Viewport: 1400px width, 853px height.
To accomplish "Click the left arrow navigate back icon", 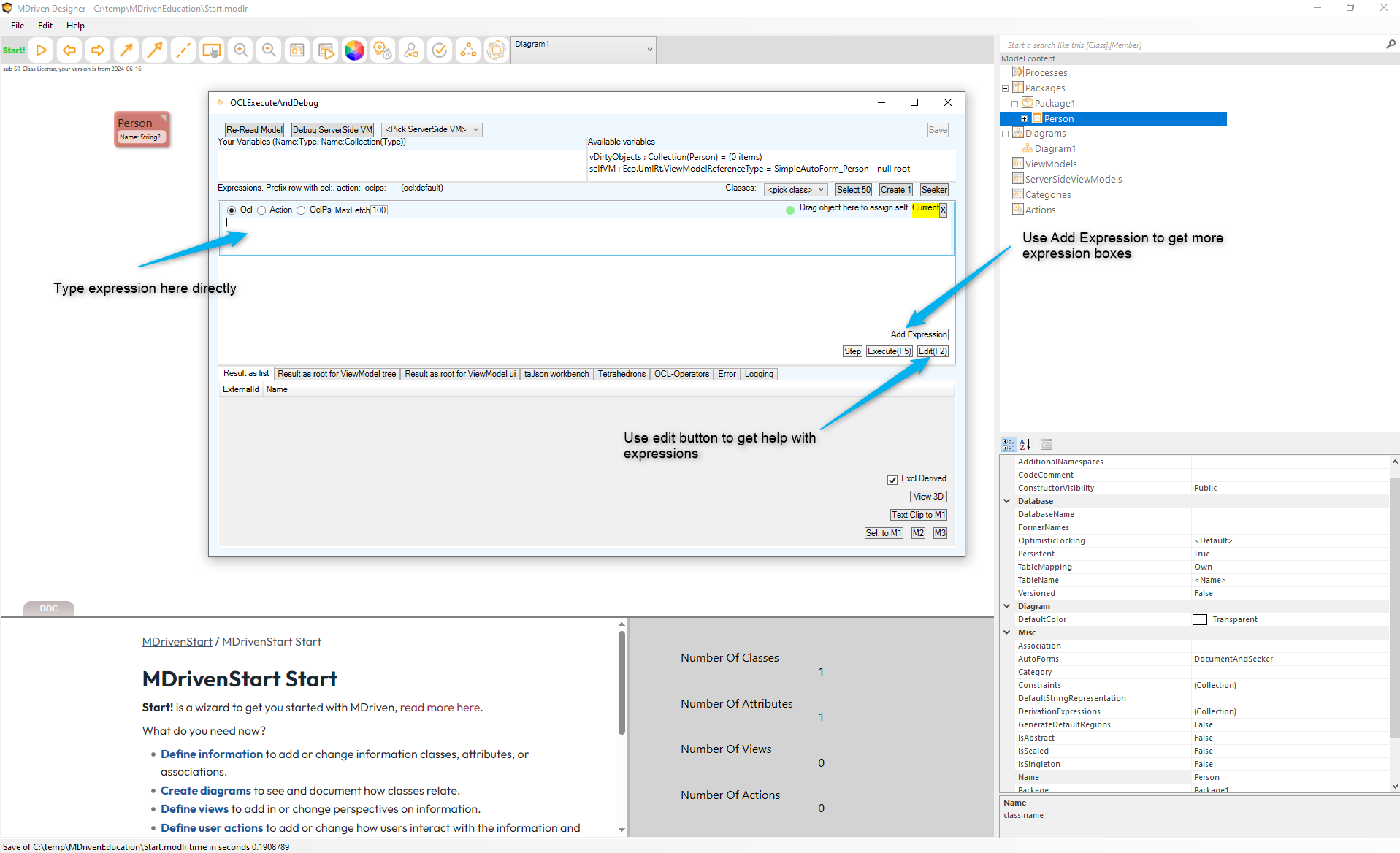I will (x=69, y=50).
